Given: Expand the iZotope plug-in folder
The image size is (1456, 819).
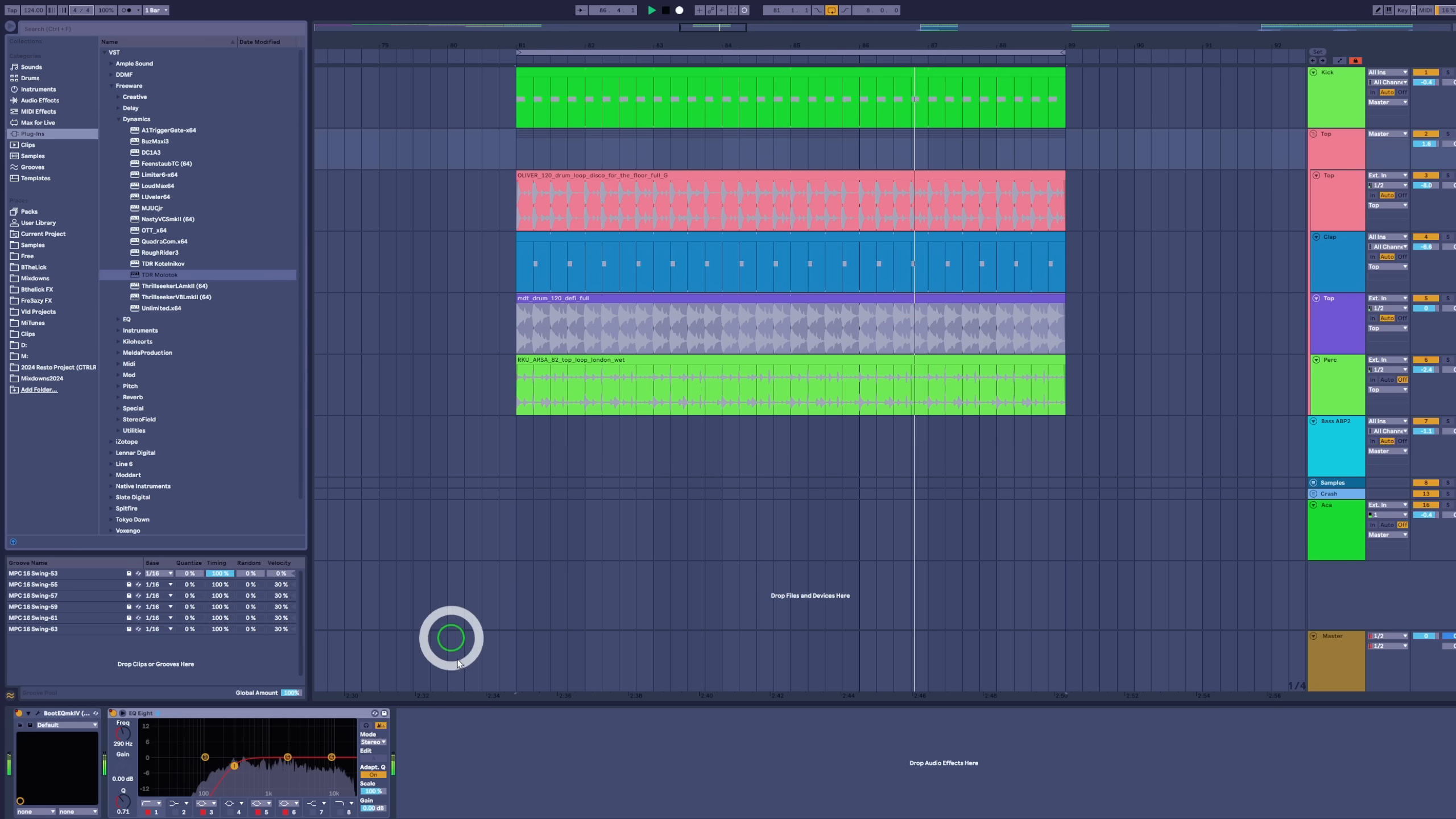Looking at the screenshot, I should click(x=111, y=442).
